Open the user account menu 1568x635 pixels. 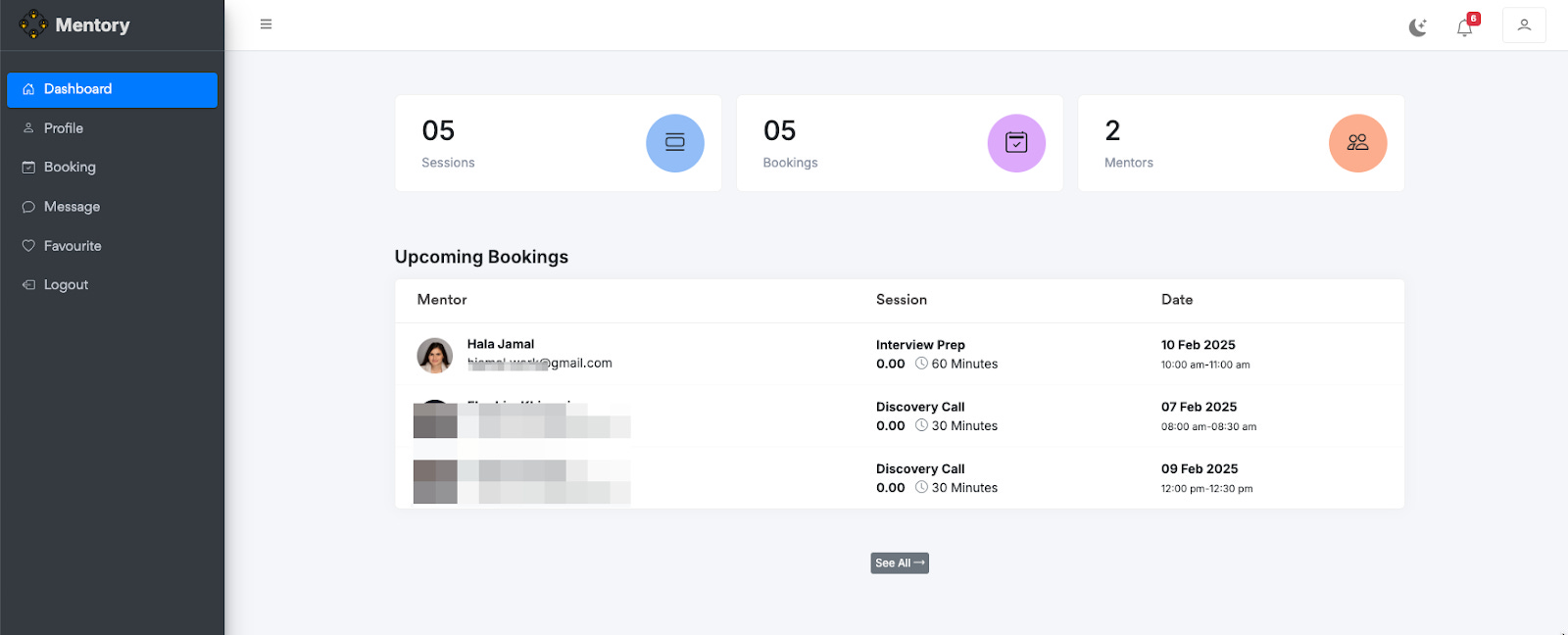[1524, 25]
